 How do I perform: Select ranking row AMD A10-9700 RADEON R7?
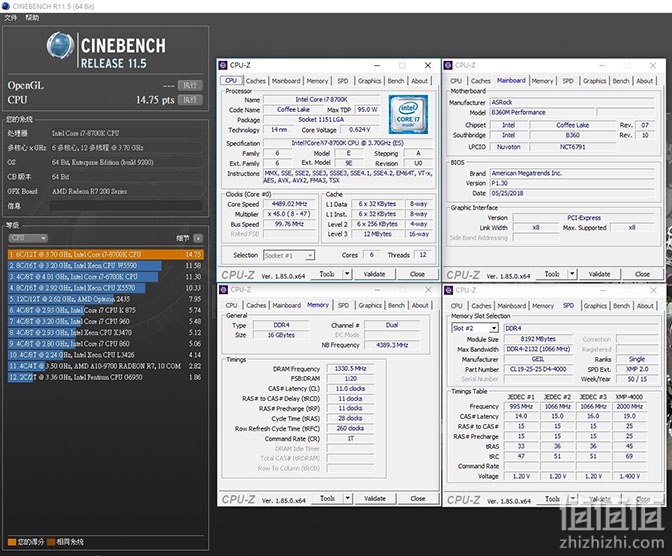[105, 366]
